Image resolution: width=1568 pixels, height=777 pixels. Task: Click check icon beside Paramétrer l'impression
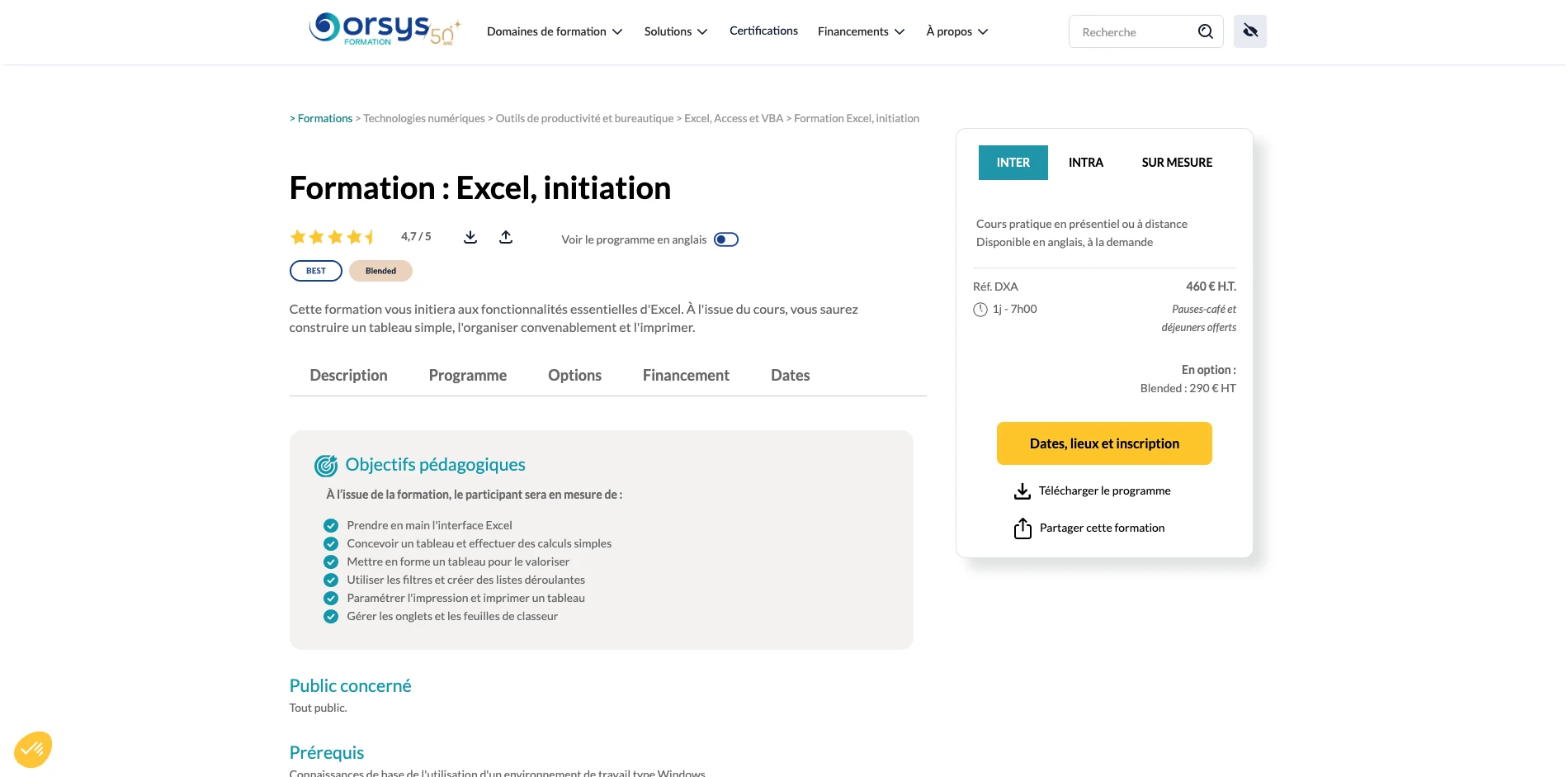coord(331,599)
